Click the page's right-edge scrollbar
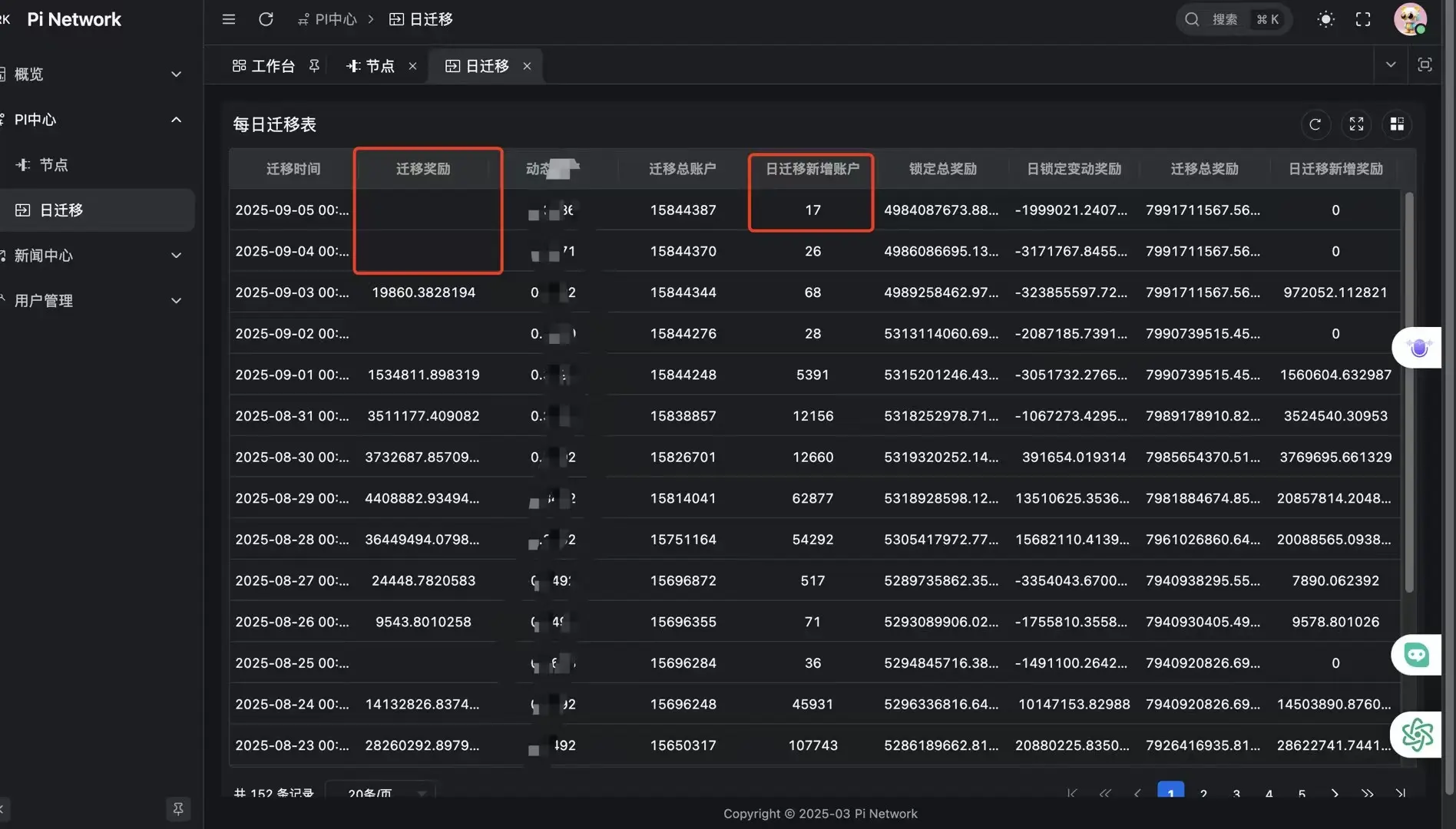Screen dimensions: 1456x829 1449,399
